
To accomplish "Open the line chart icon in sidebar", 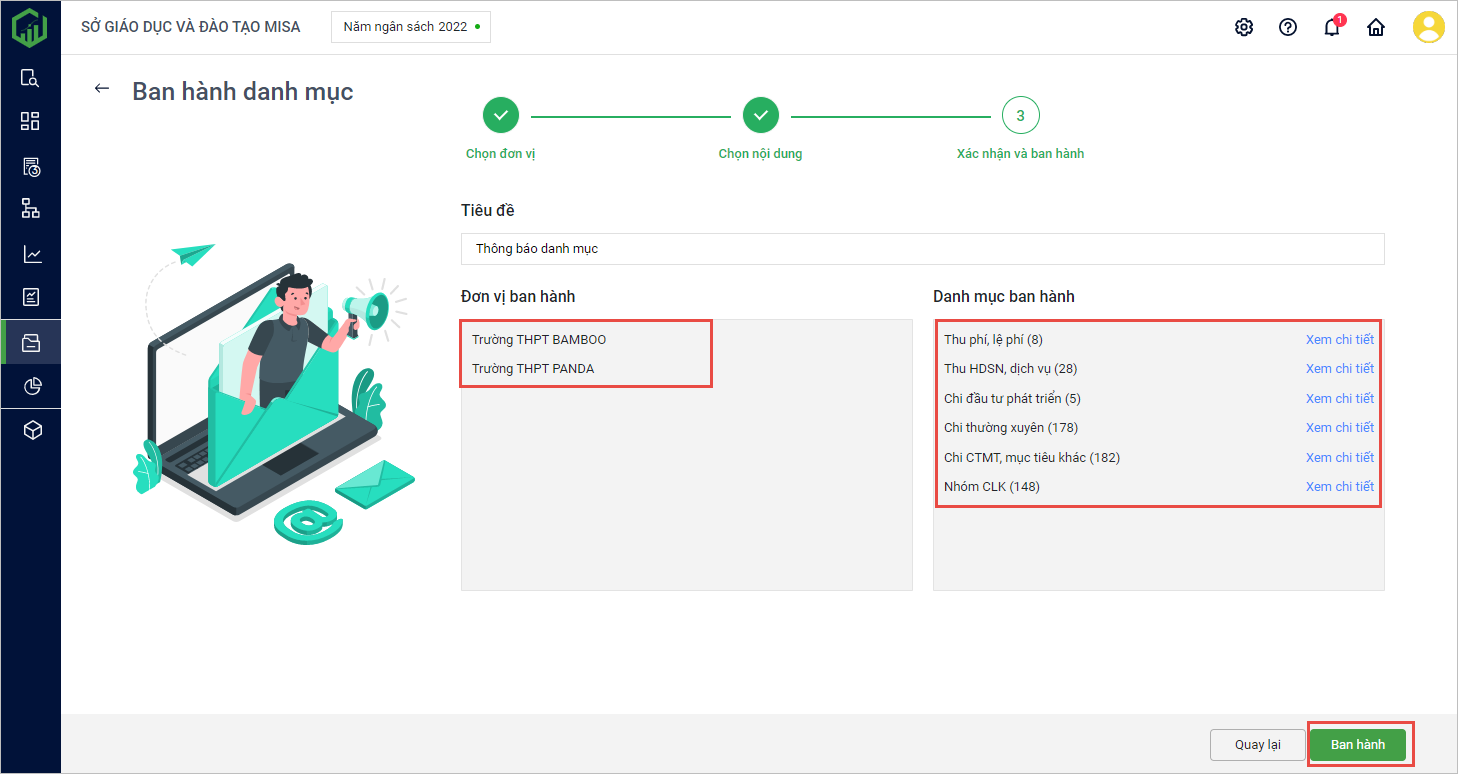I will pos(30,254).
